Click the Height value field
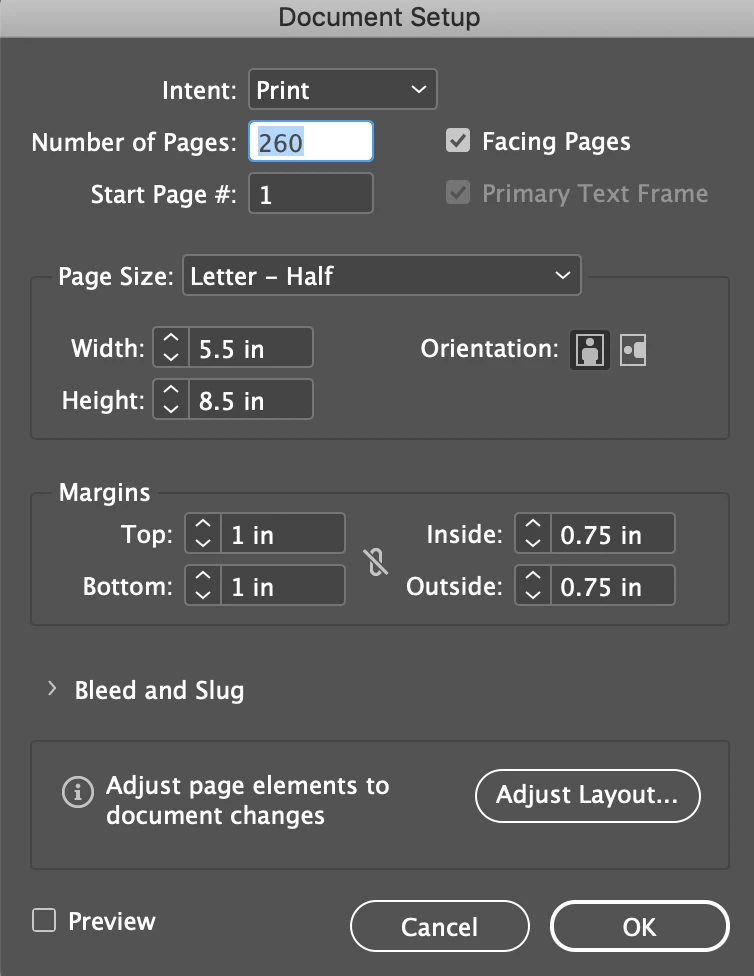Image resolution: width=754 pixels, height=976 pixels. click(251, 399)
